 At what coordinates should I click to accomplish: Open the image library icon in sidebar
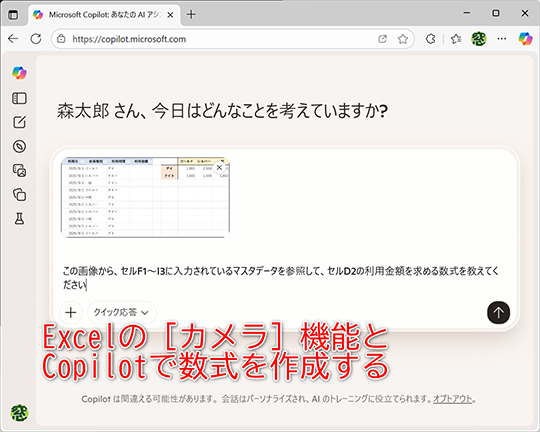(19, 171)
